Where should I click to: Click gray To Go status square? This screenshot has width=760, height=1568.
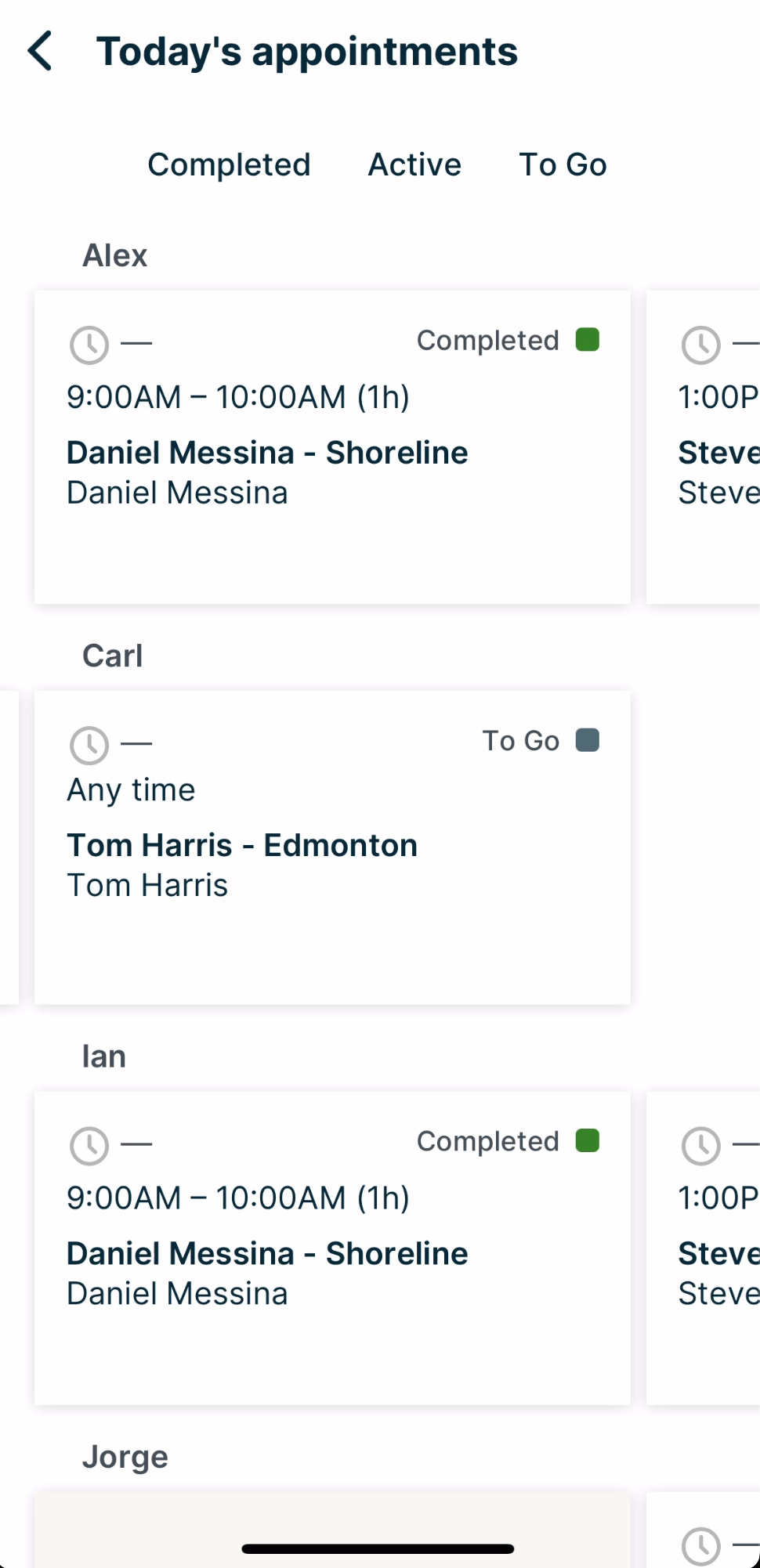(x=587, y=740)
